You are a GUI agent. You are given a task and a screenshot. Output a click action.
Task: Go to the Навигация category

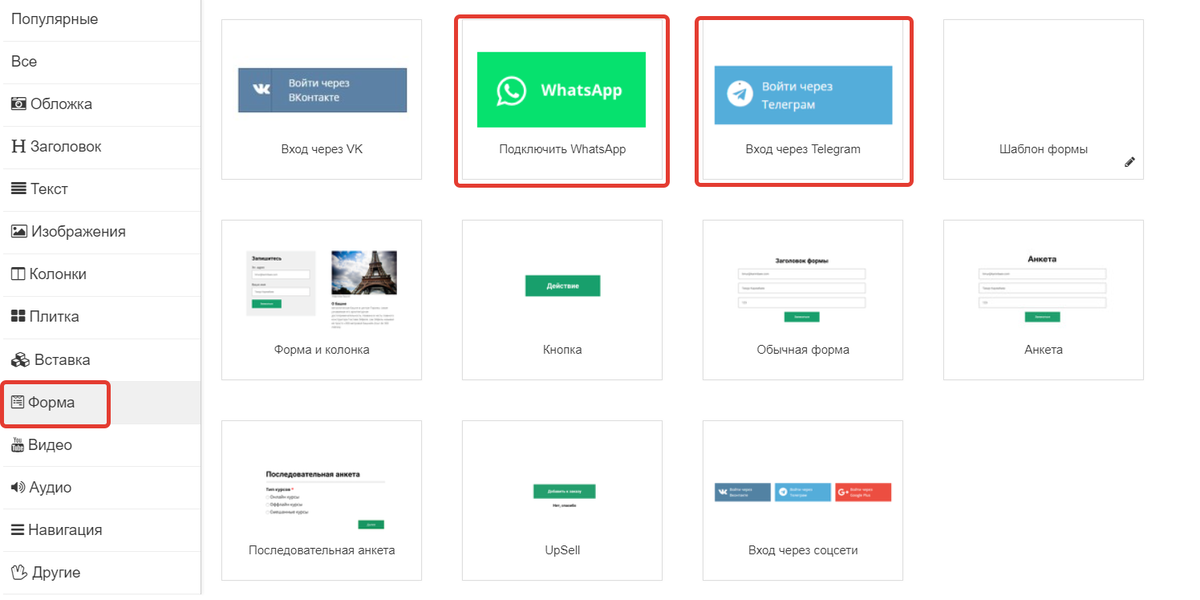pos(100,530)
